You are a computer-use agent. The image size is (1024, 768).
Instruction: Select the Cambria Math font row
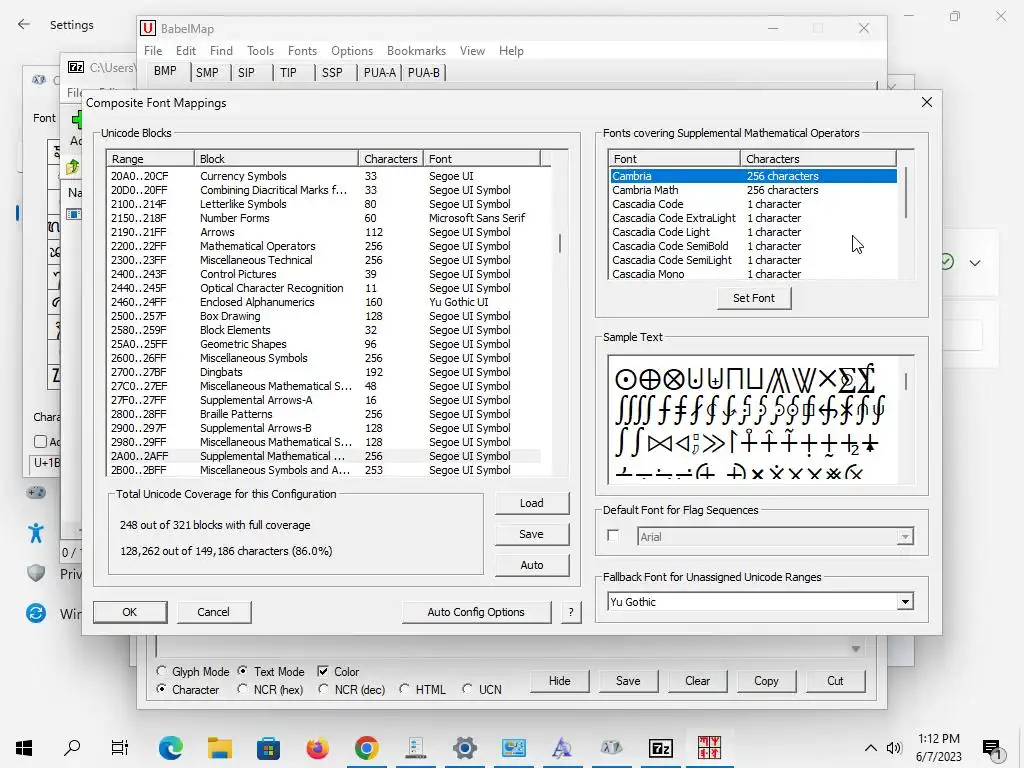[x=754, y=190]
